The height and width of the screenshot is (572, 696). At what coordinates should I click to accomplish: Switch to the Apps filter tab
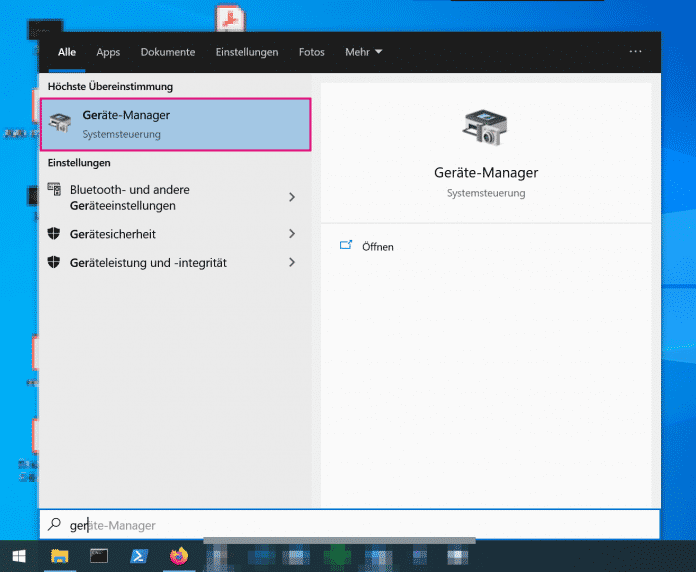click(x=108, y=52)
